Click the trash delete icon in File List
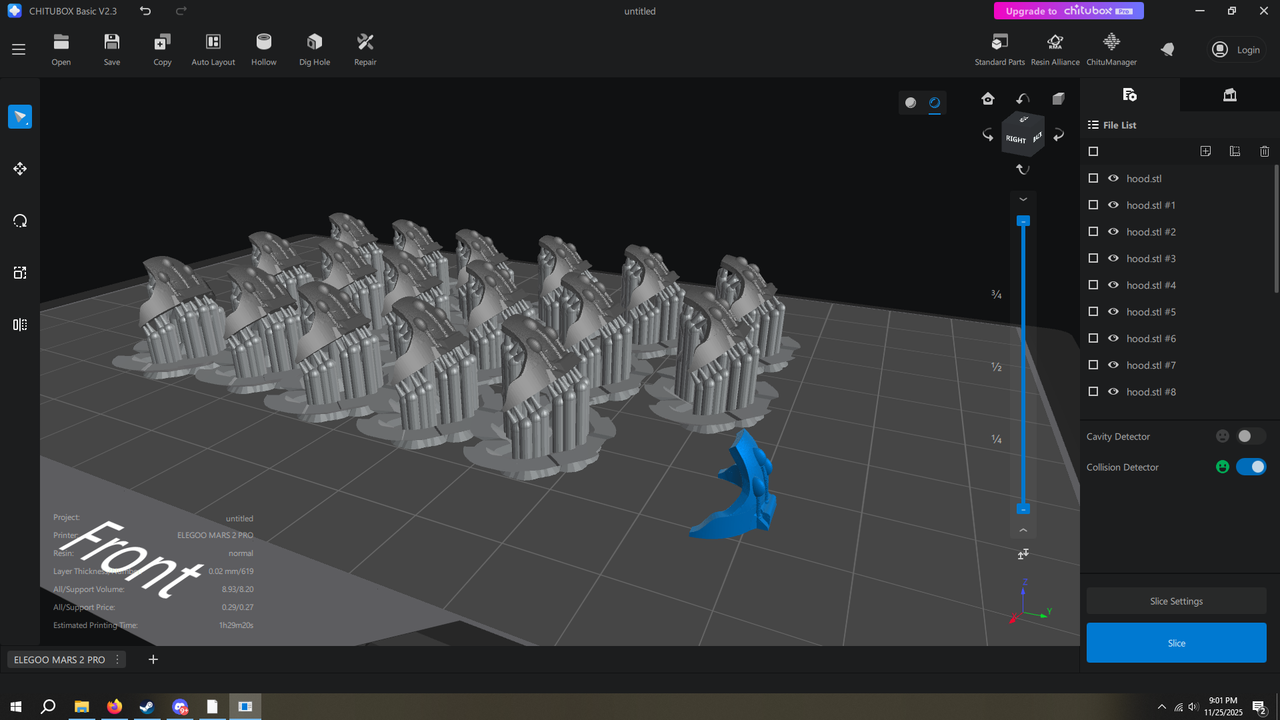This screenshot has height=720, width=1280. click(x=1265, y=151)
